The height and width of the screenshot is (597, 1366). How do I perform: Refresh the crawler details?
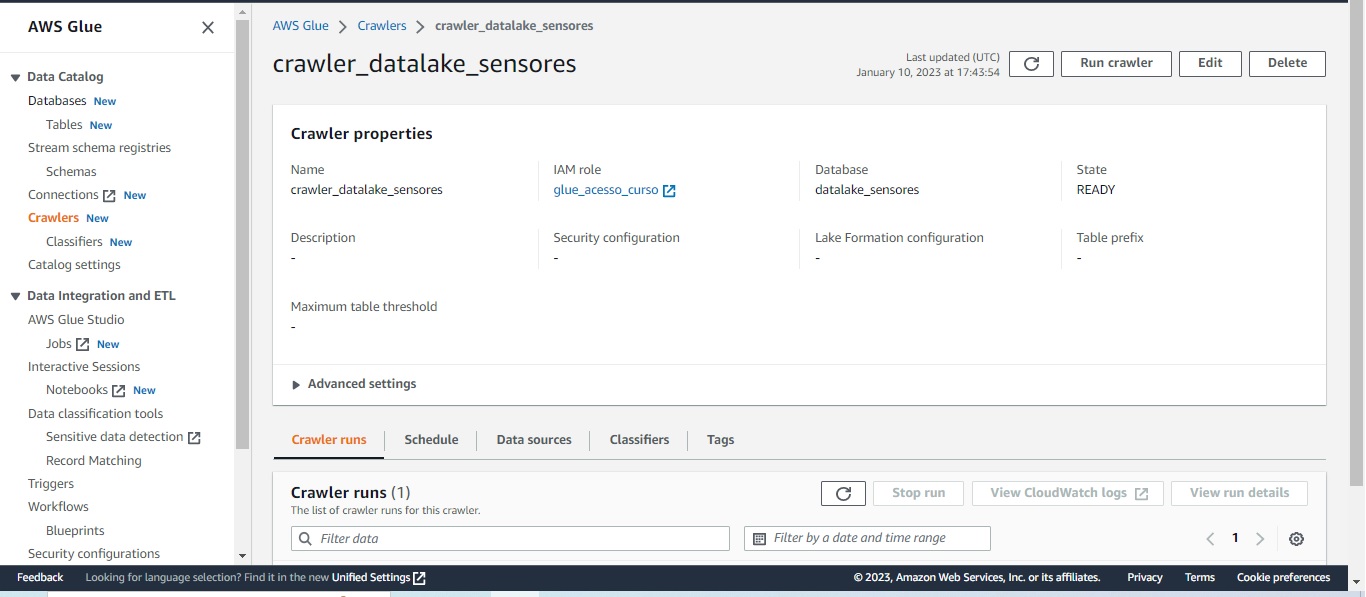(x=1031, y=63)
